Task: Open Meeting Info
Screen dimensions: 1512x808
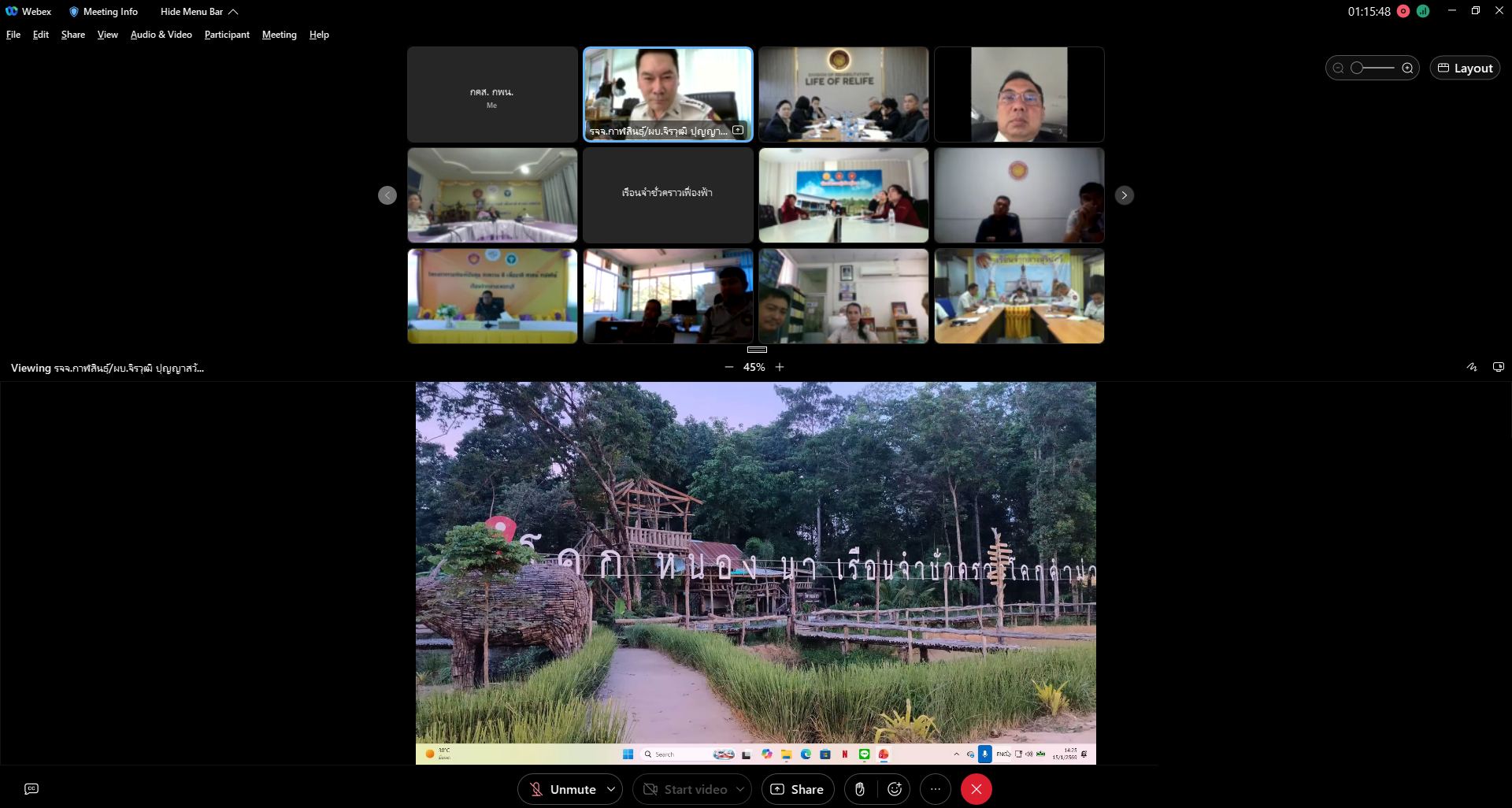Action: [103, 12]
